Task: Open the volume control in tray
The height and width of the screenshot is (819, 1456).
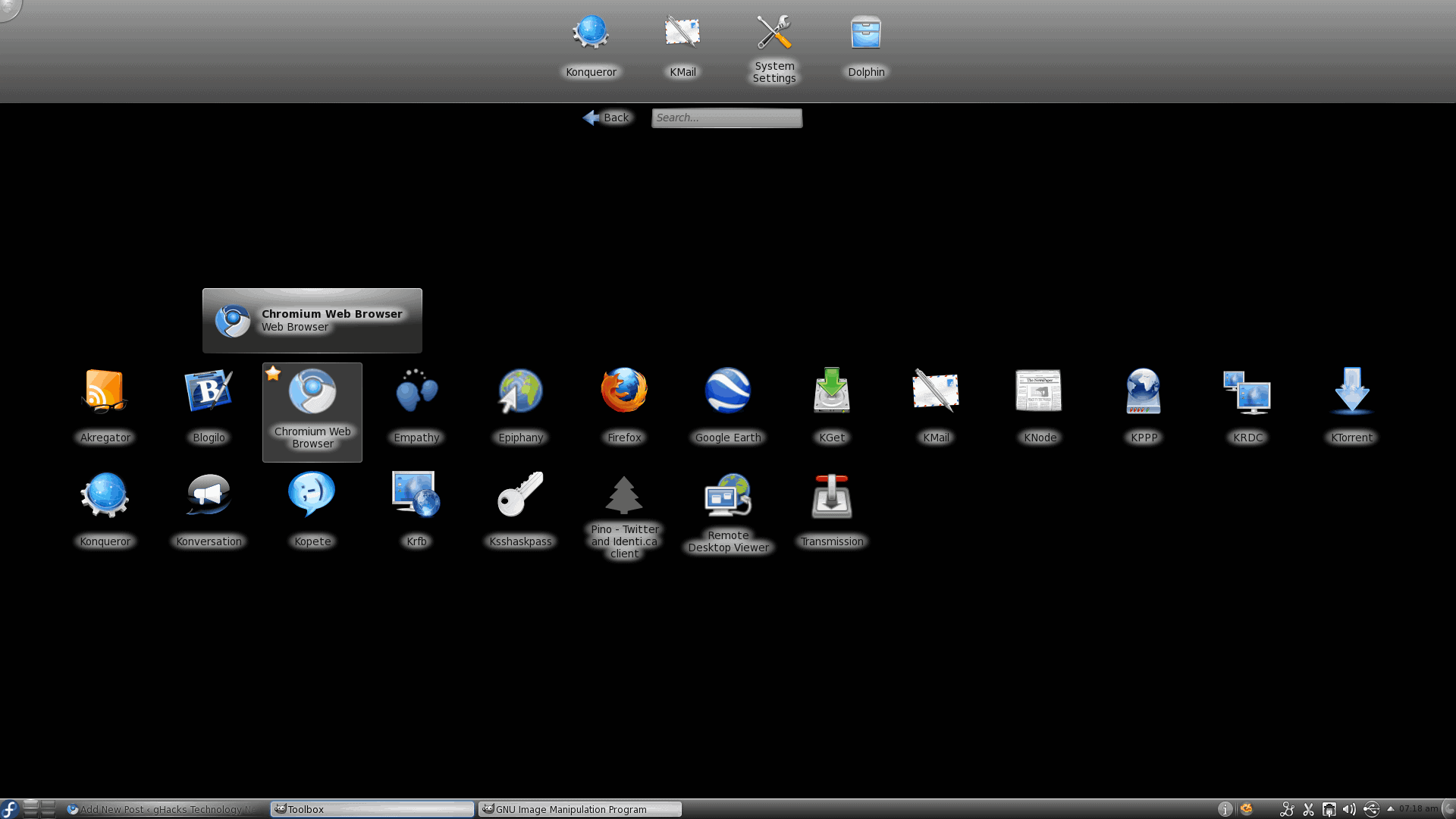Action: [x=1349, y=809]
